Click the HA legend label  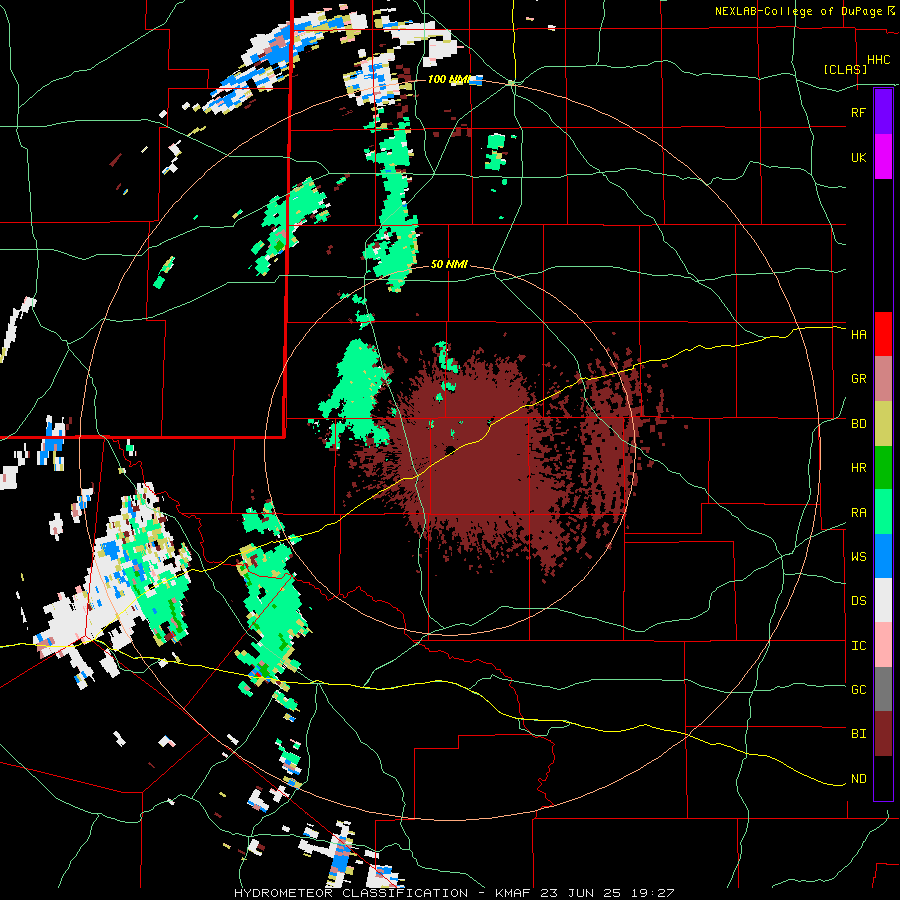[858, 335]
